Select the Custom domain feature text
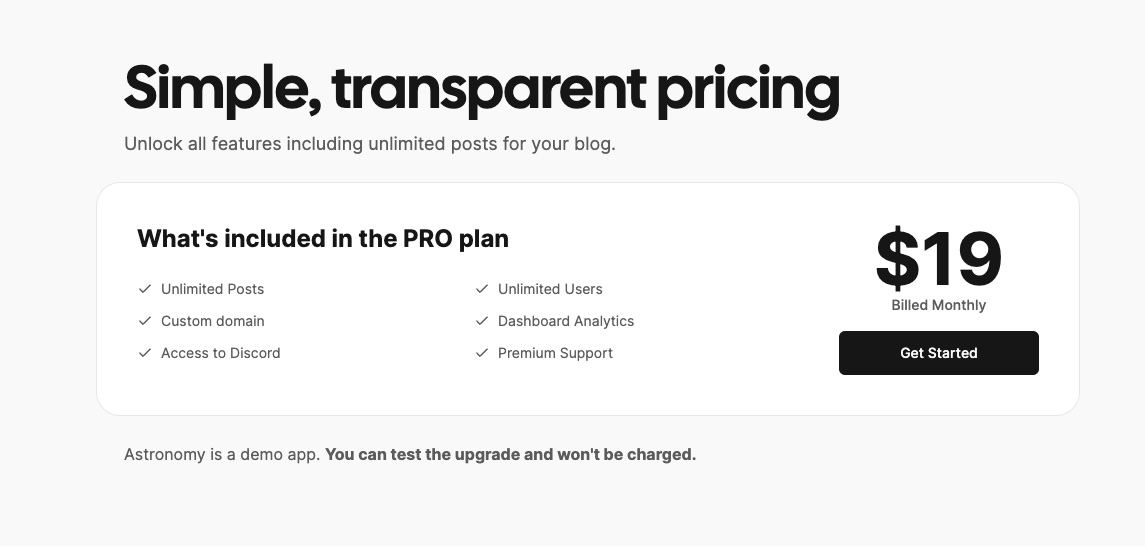 (x=212, y=321)
